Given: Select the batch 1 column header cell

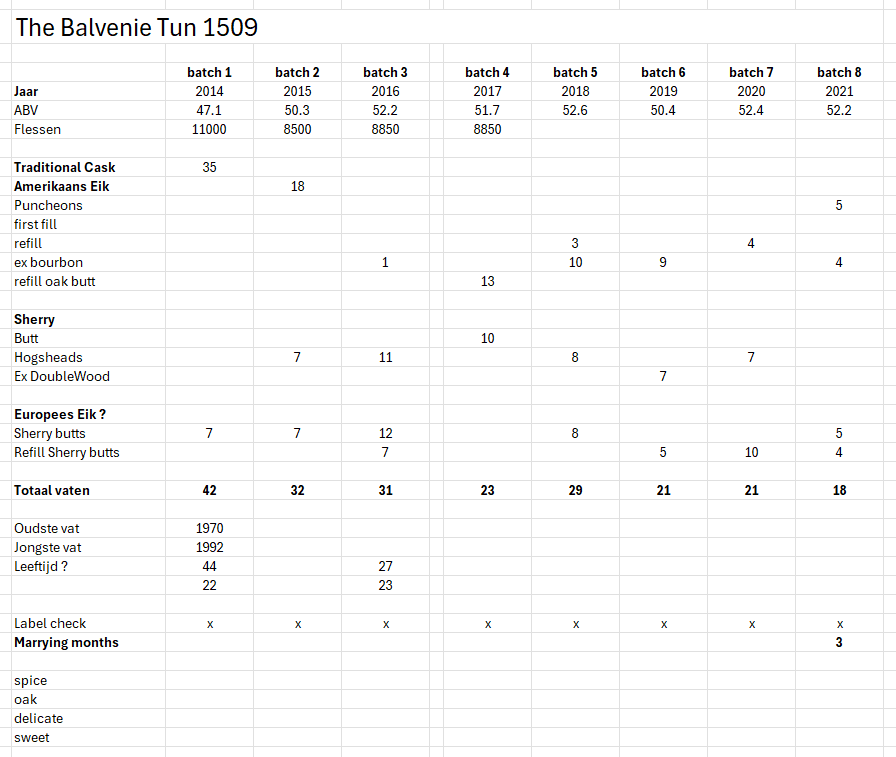Looking at the screenshot, I should click(209, 72).
